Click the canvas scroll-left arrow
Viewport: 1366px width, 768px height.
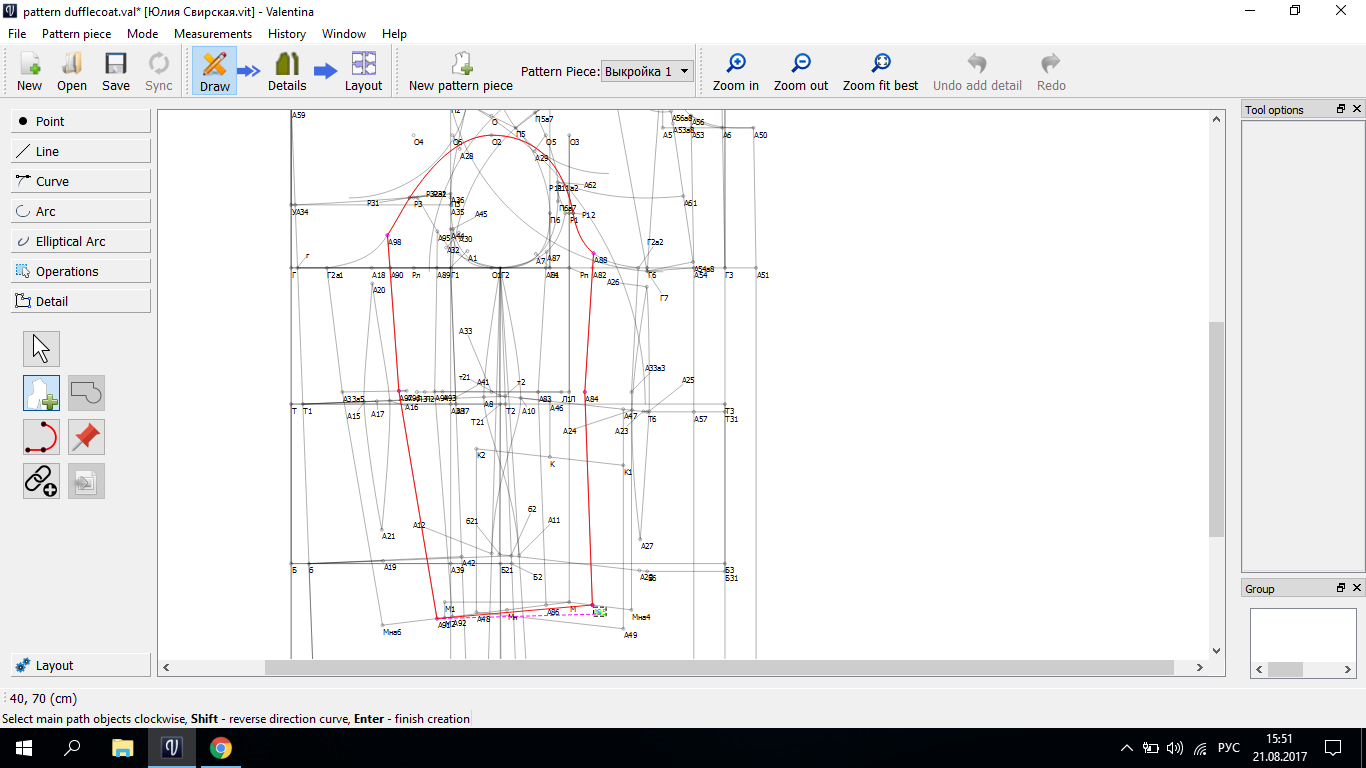click(x=167, y=667)
